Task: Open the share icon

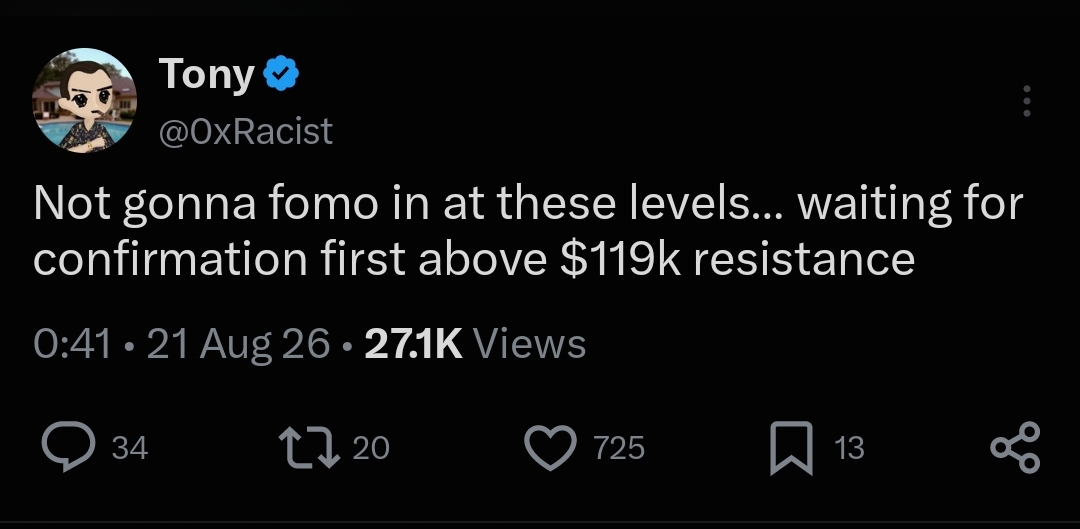Action: point(1015,448)
